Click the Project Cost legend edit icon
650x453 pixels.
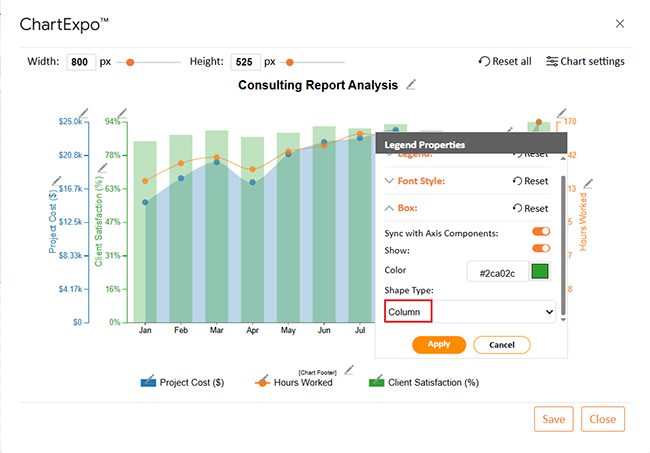pos(147,381)
